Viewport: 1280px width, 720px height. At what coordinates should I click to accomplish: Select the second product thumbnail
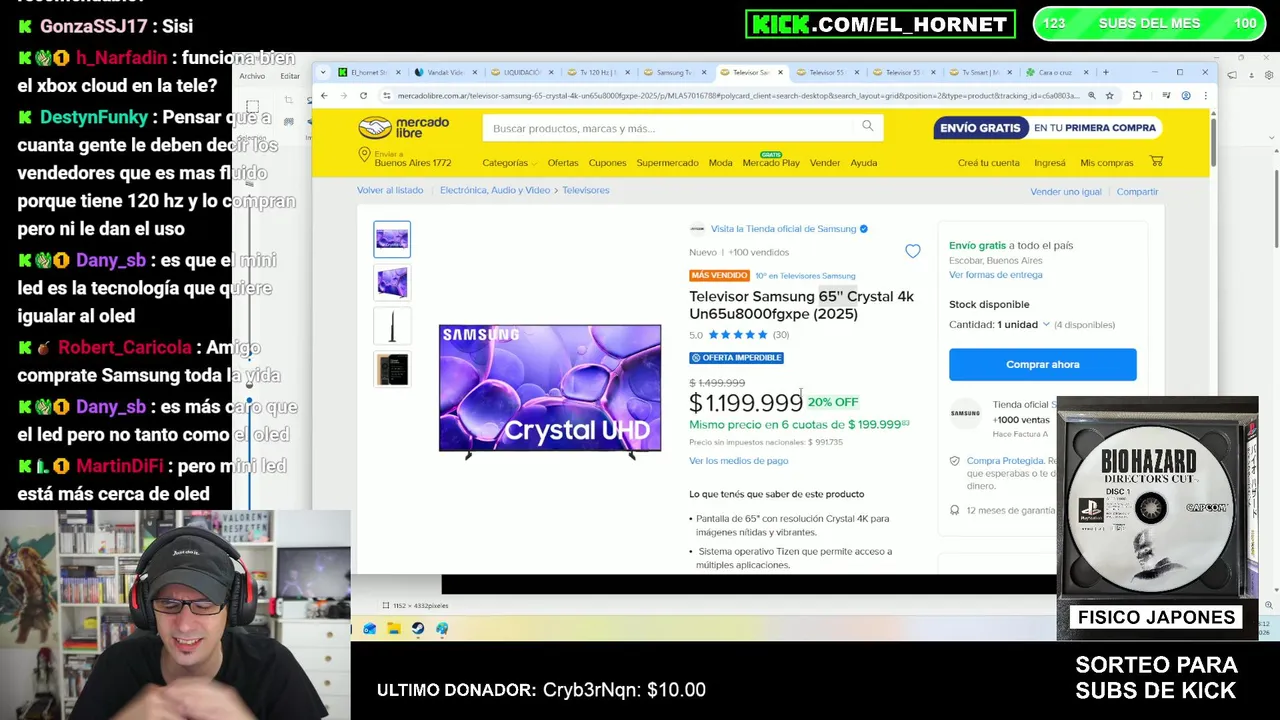pyautogui.click(x=392, y=282)
